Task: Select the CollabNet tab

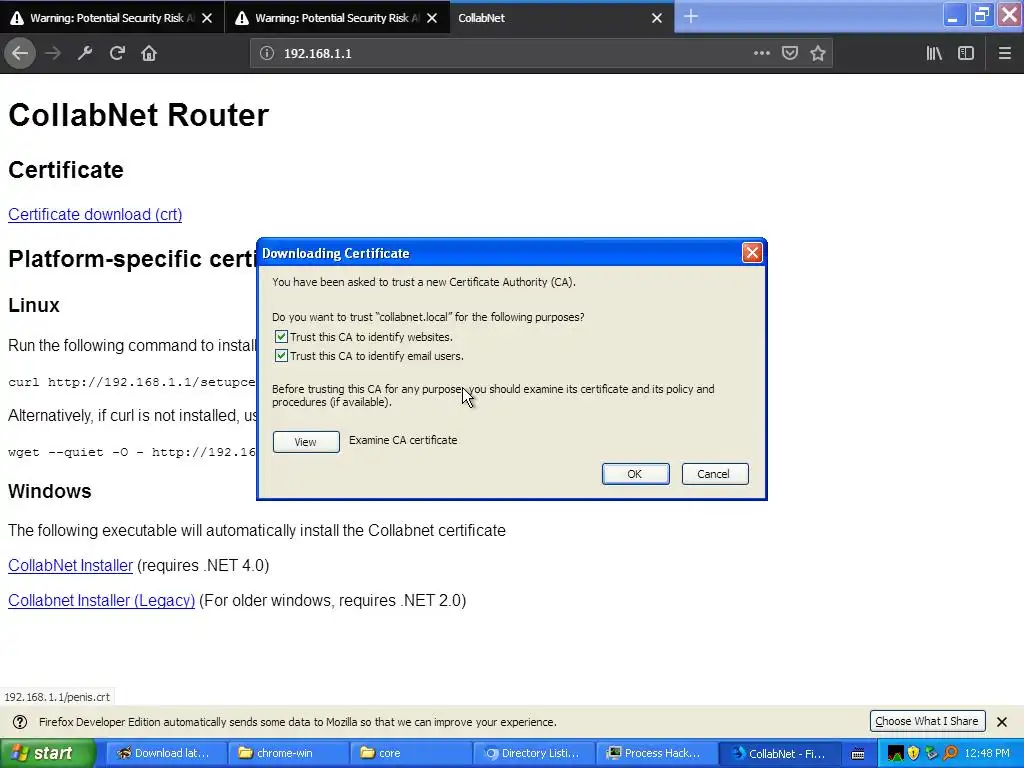Action: click(x=562, y=18)
